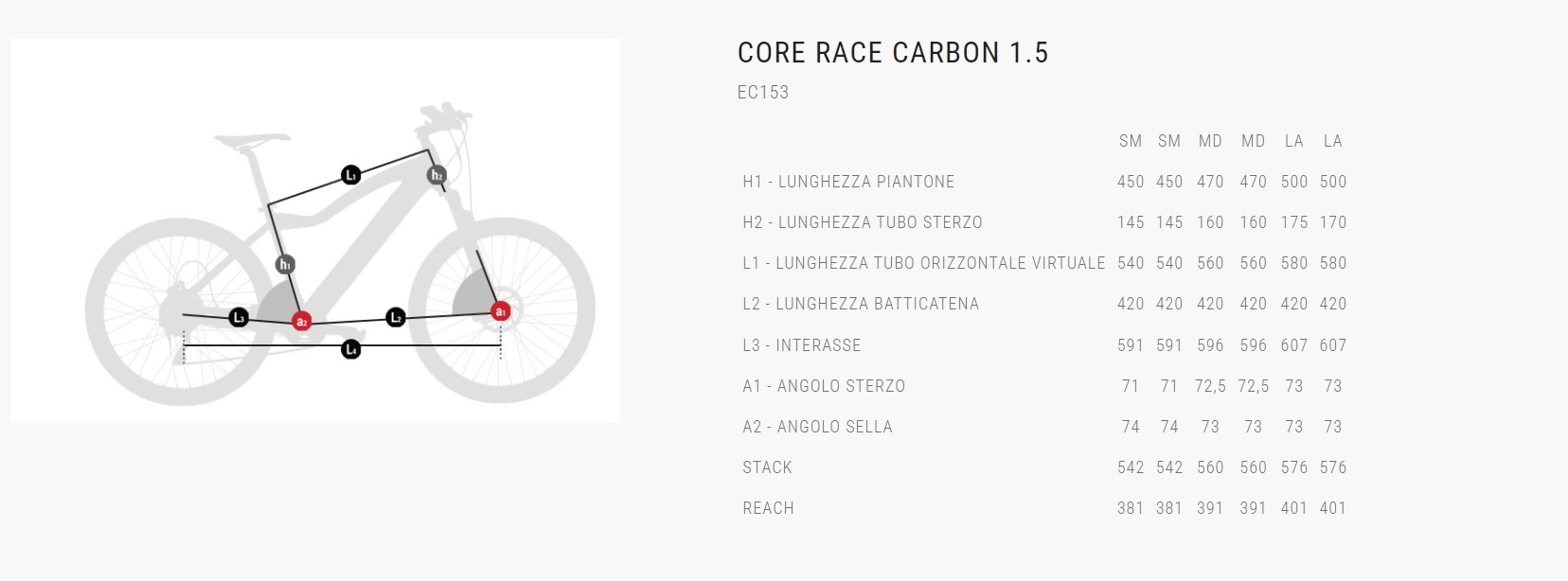Image resolution: width=1568 pixels, height=581 pixels.
Task: Click the red a1 head angle marker
Action: pos(501,311)
